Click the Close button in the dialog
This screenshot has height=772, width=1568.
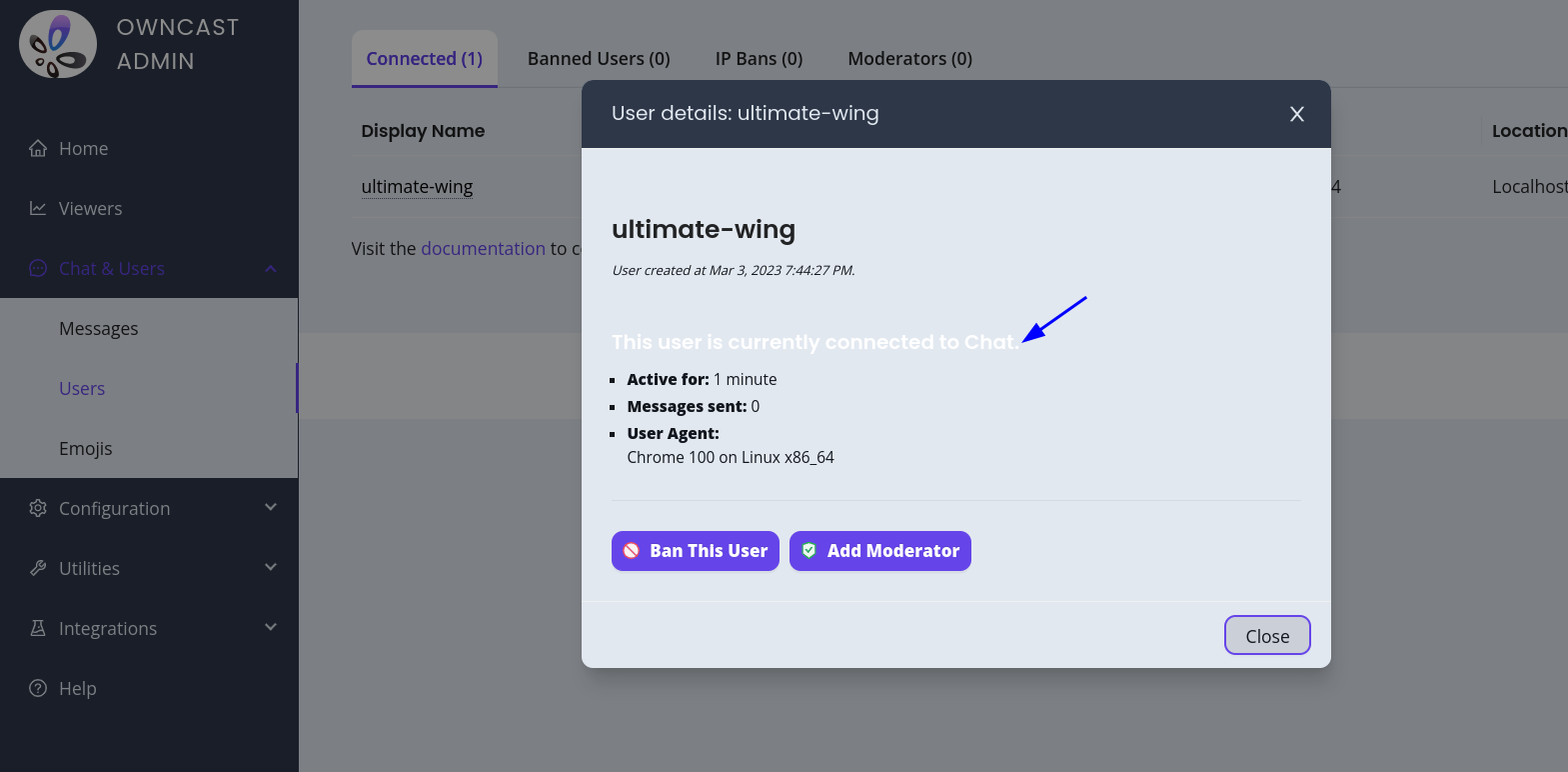click(x=1267, y=636)
